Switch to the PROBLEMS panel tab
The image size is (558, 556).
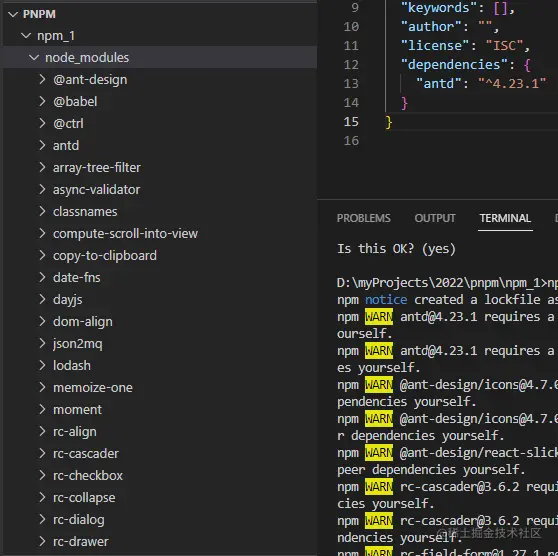click(x=363, y=218)
